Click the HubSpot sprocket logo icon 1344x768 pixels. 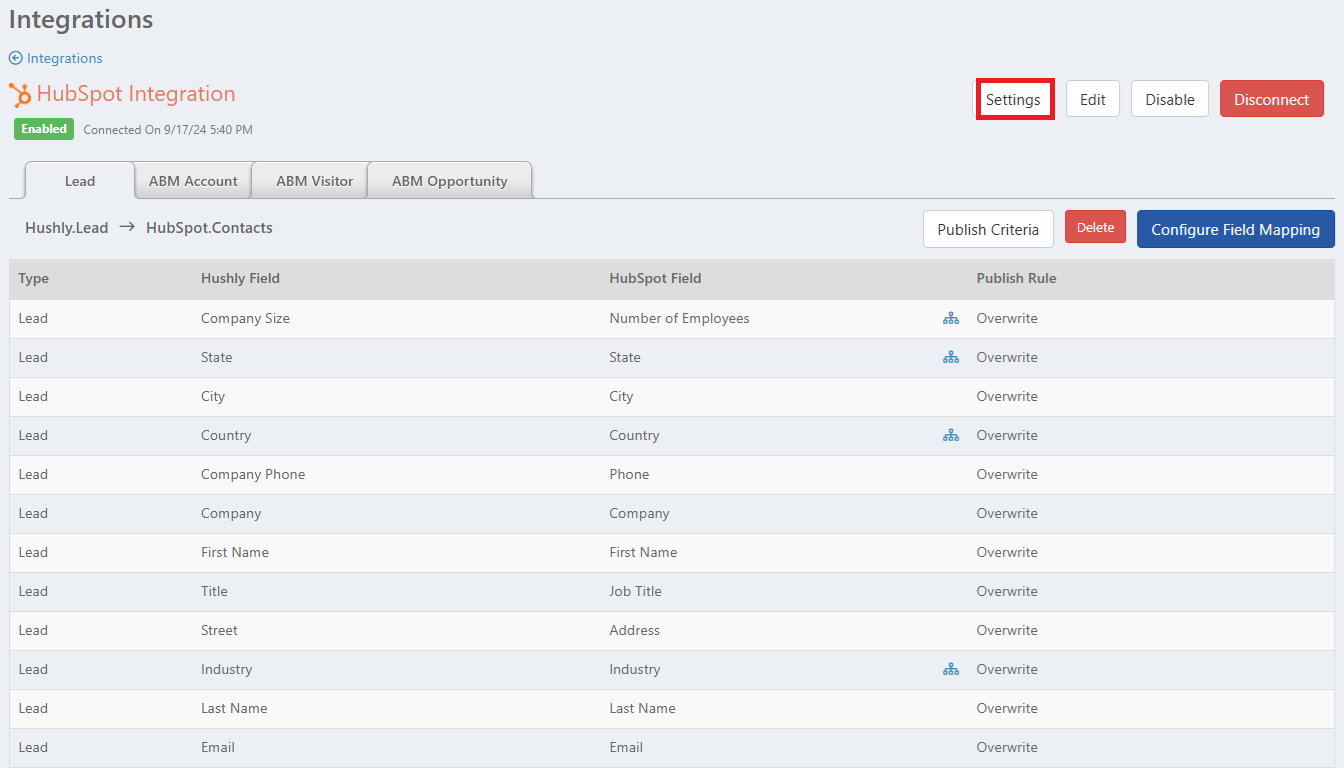tap(20, 95)
